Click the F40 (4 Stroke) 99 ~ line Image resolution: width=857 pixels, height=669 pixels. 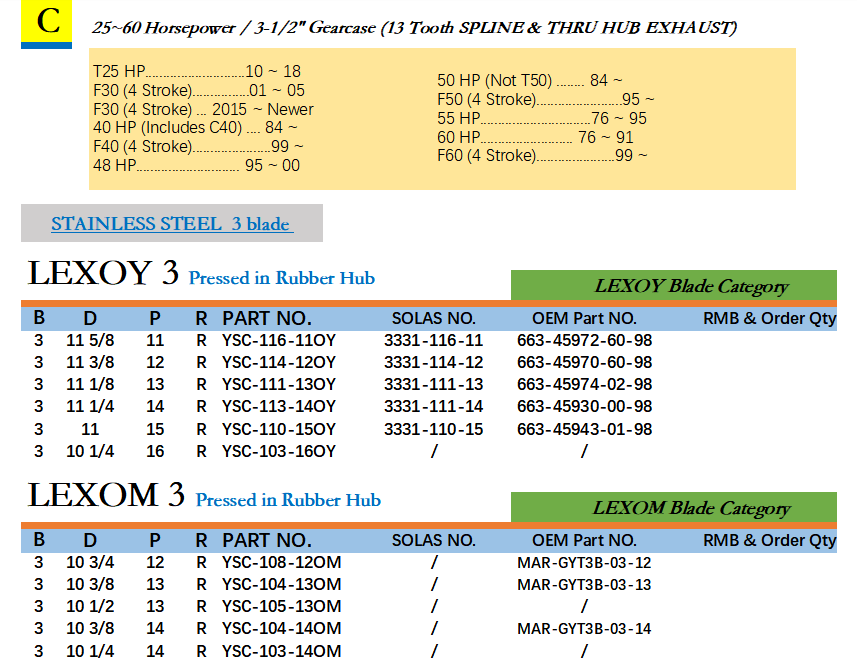[x=198, y=146]
